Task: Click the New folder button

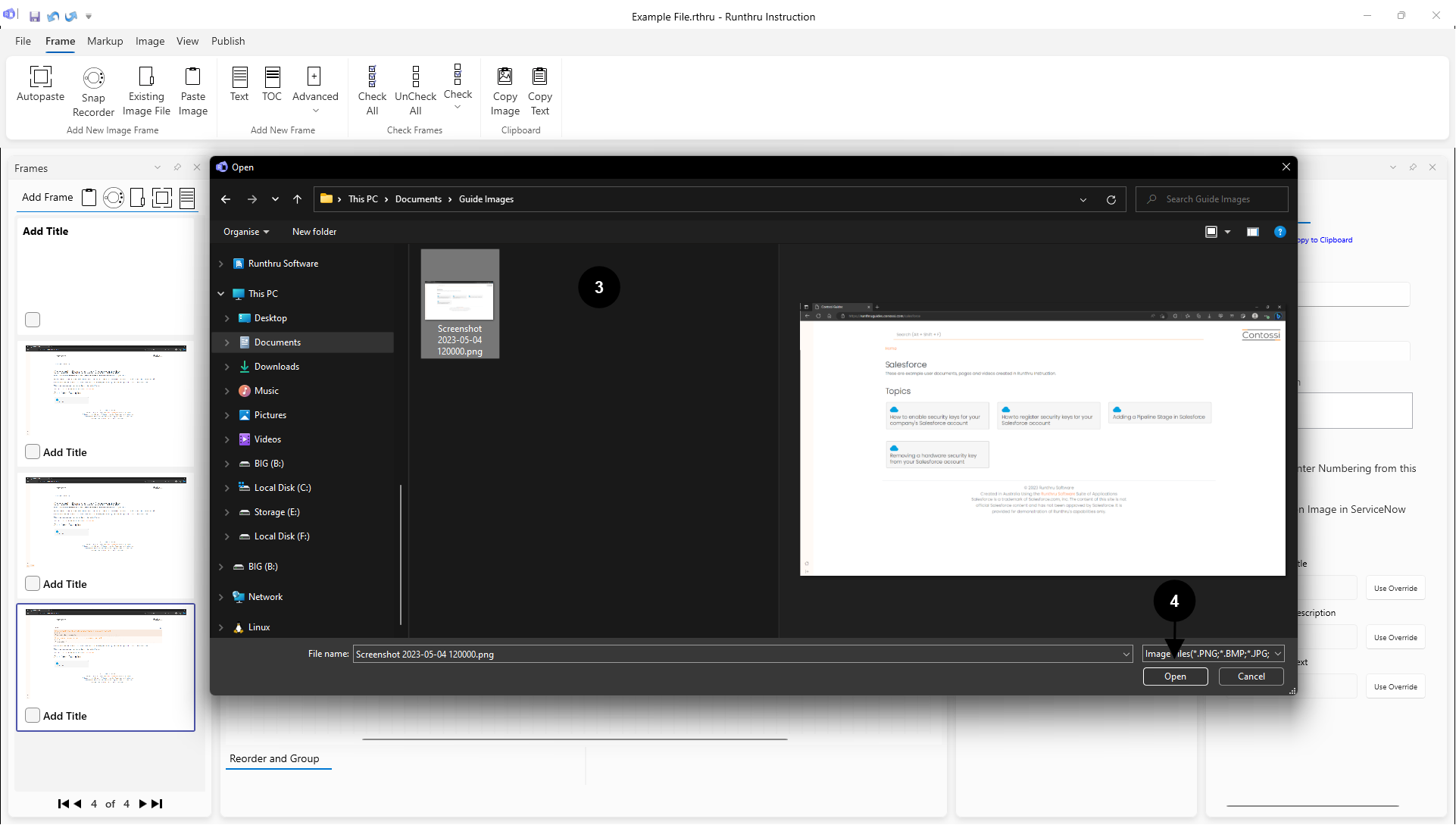Action: (314, 232)
